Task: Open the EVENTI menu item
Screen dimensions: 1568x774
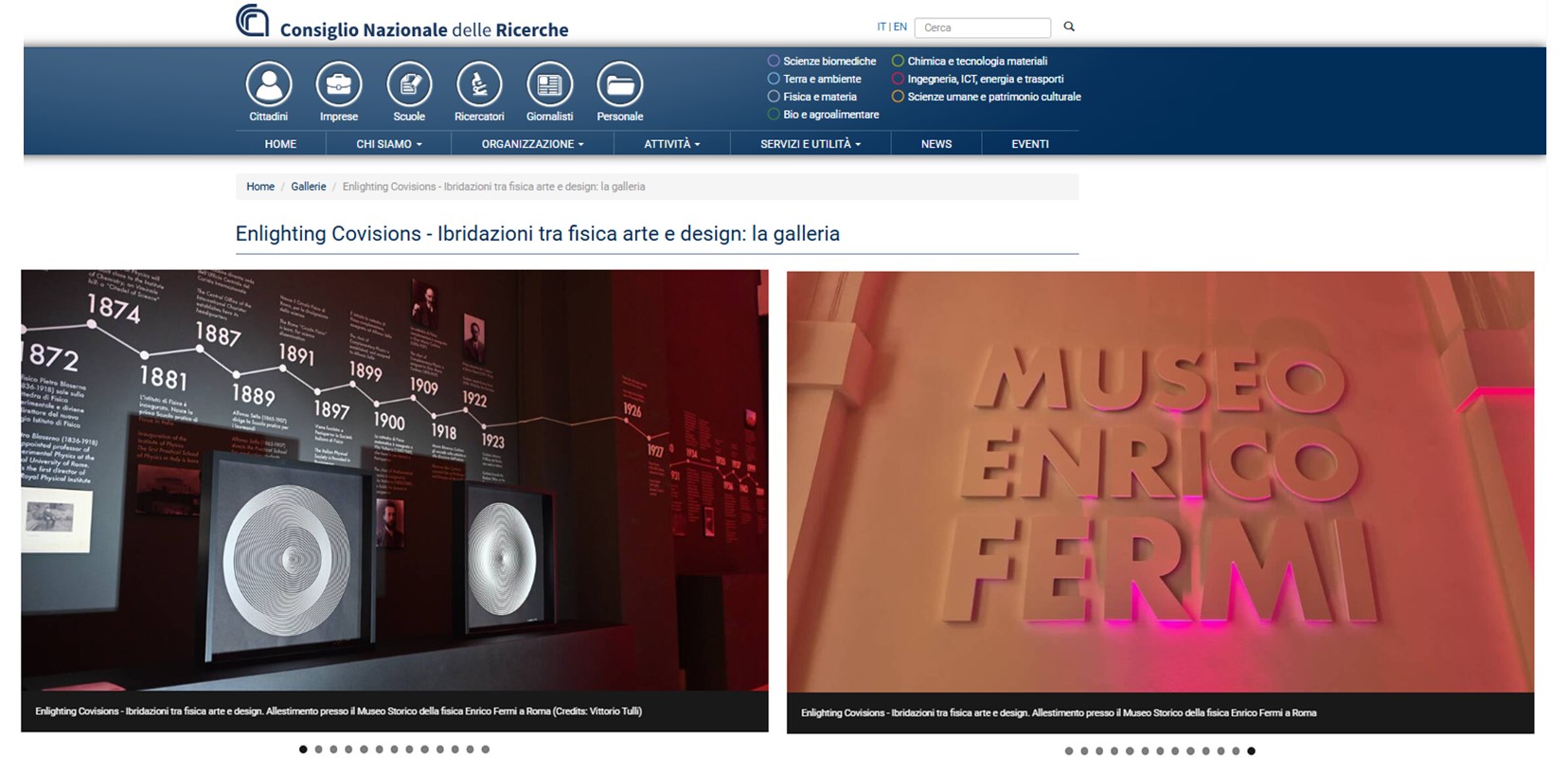Action: (x=1030, y=144)
